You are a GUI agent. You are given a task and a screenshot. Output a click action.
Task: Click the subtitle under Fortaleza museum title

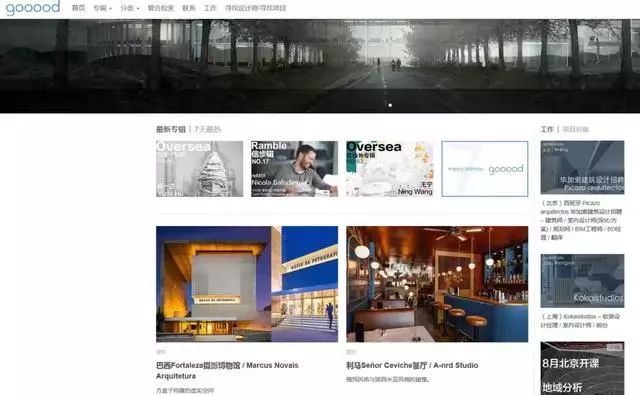pos(185,391)
